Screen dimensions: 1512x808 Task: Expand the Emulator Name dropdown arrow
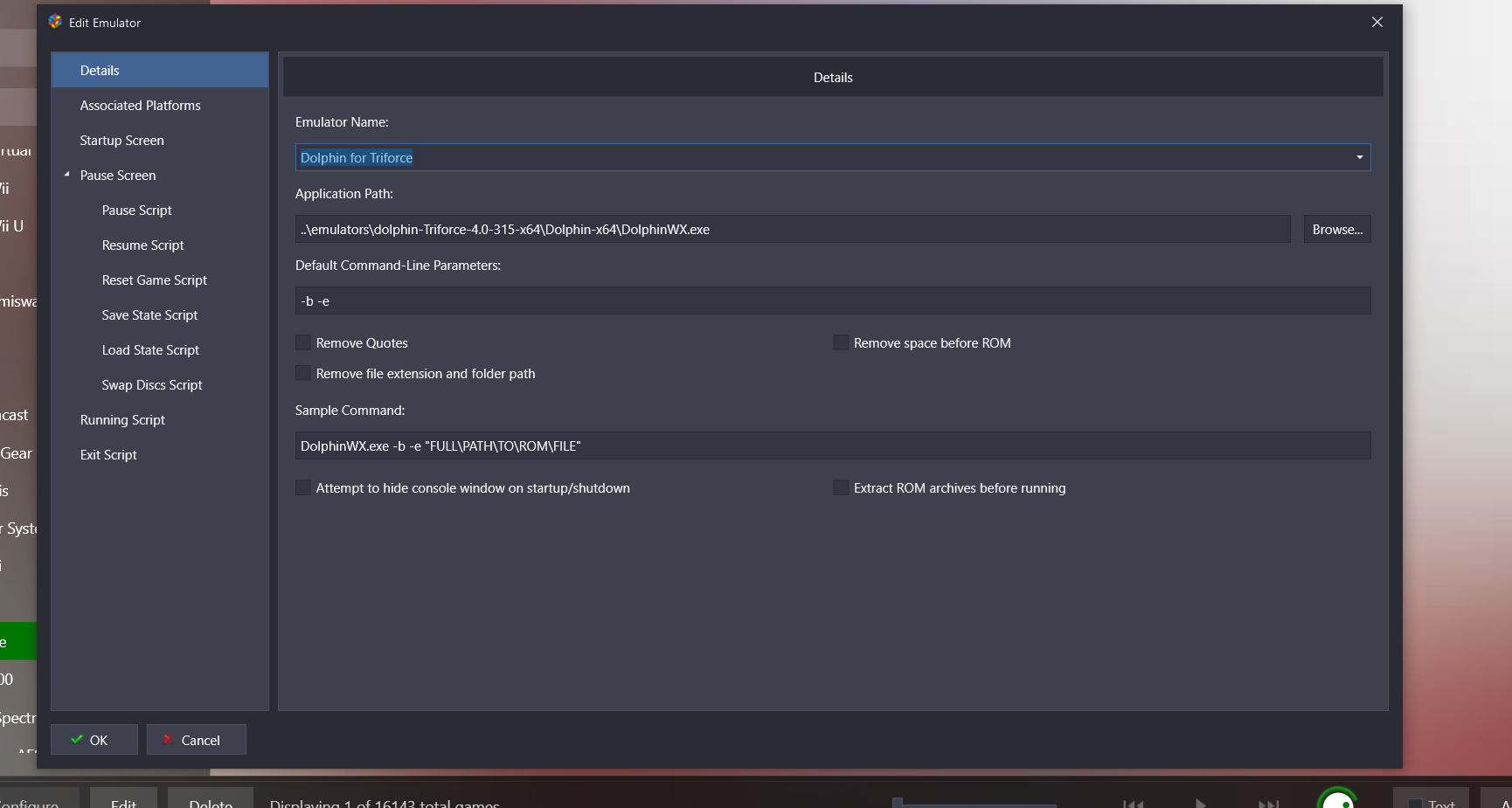pyautogui.click(x=1359, y=157)
